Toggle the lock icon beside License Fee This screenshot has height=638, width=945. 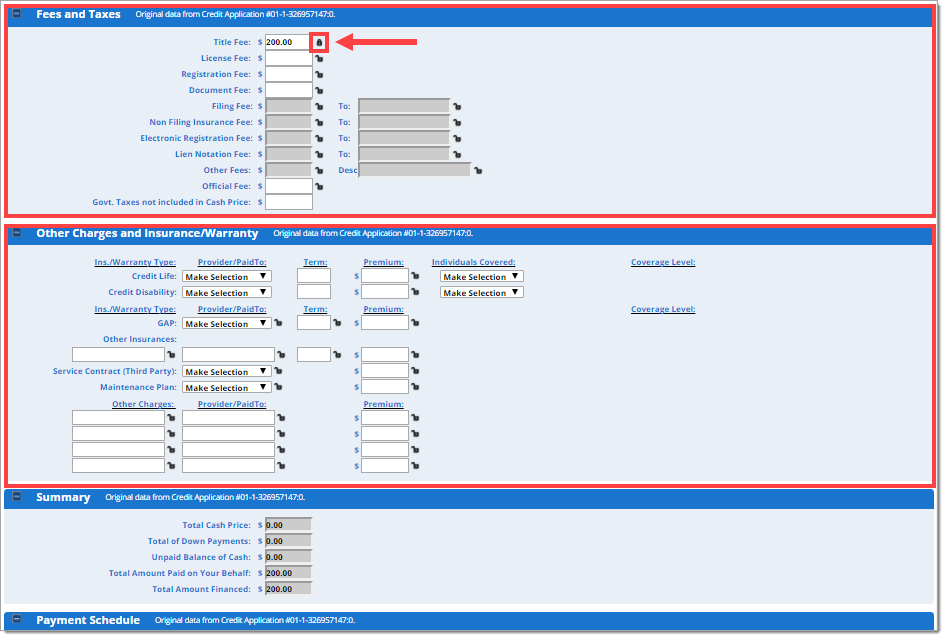319,59
